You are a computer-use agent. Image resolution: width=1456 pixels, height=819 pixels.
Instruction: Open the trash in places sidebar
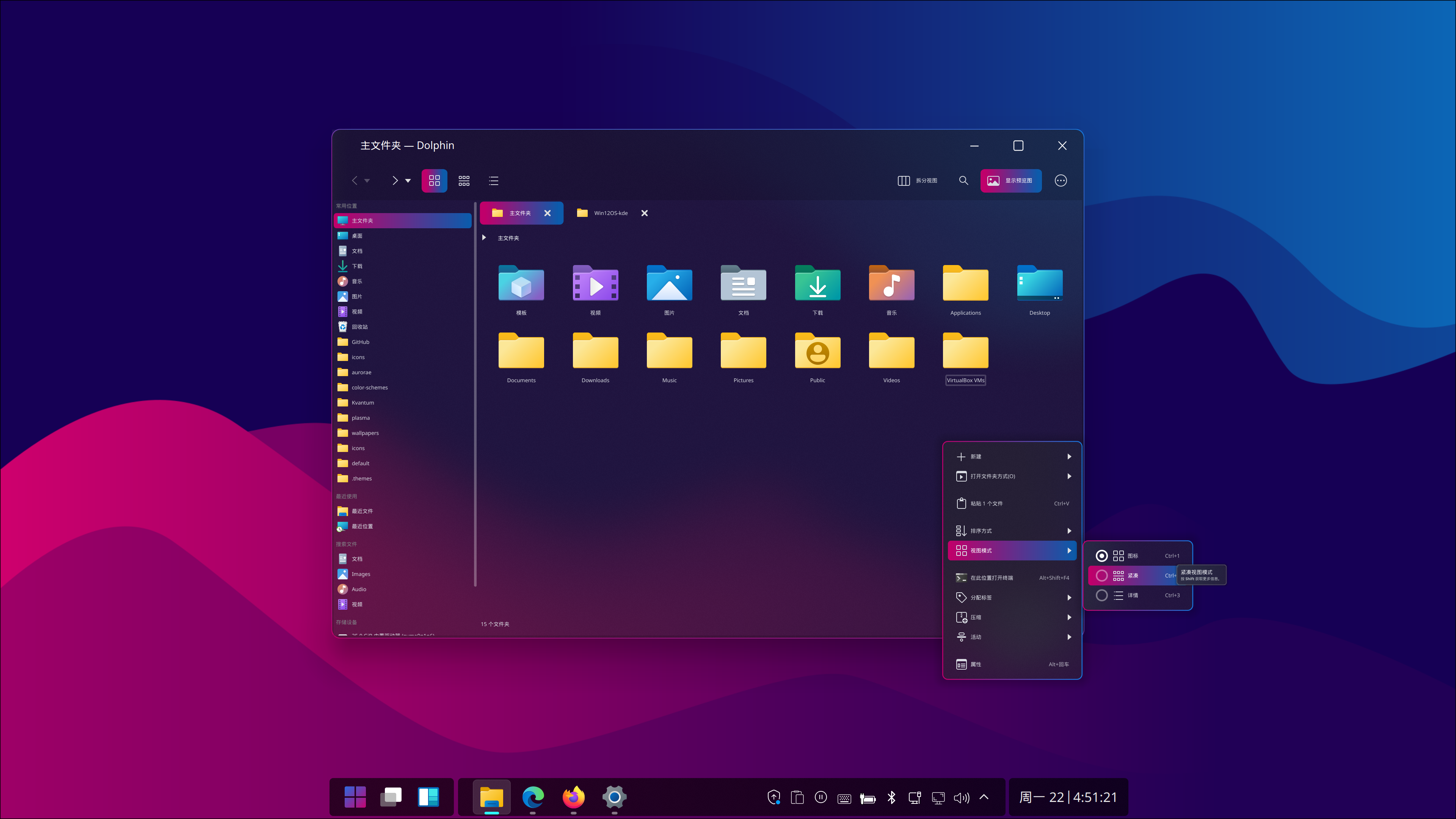tap(359, 327)
